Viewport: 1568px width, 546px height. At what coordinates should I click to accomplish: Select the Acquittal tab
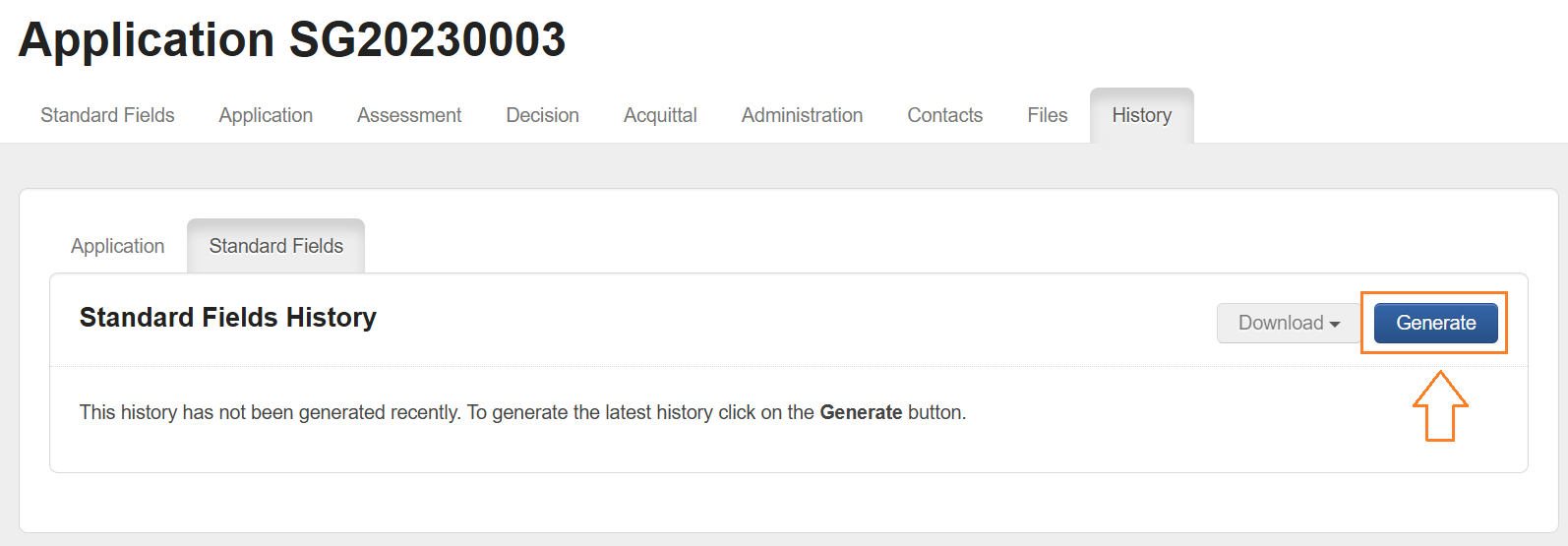660,115
